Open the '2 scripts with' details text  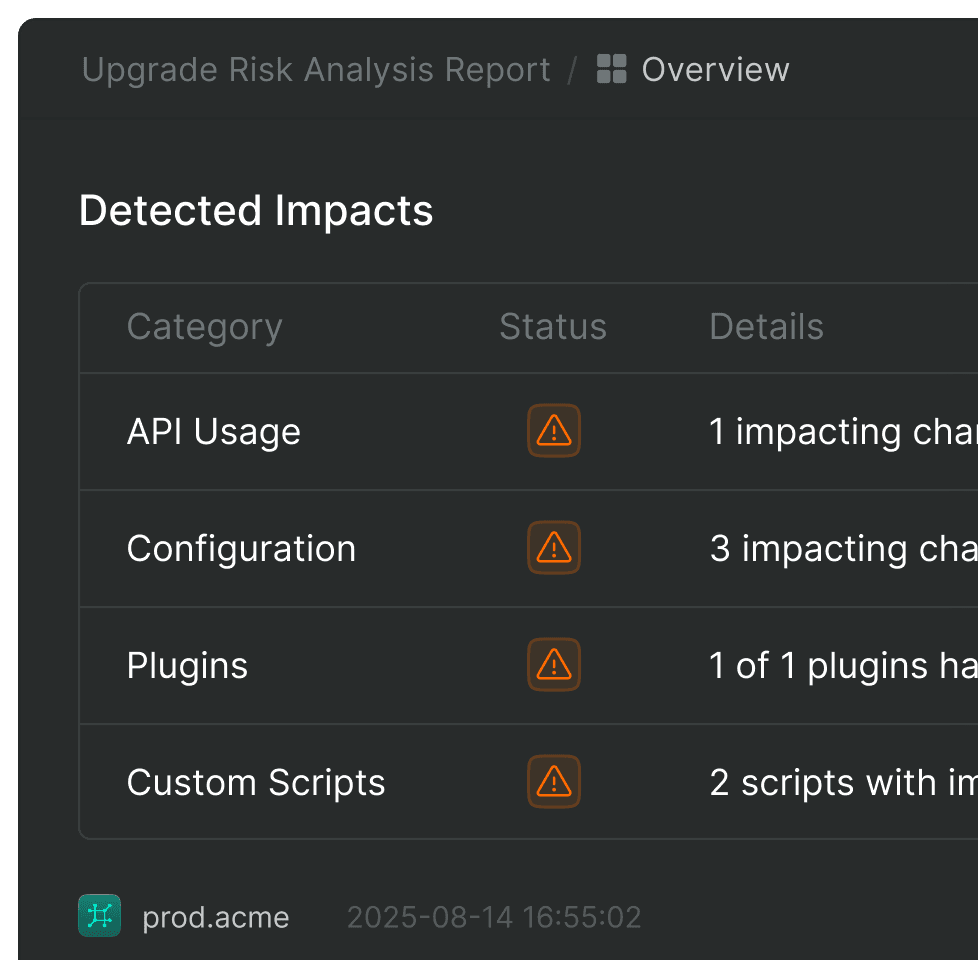coord(842,783)
